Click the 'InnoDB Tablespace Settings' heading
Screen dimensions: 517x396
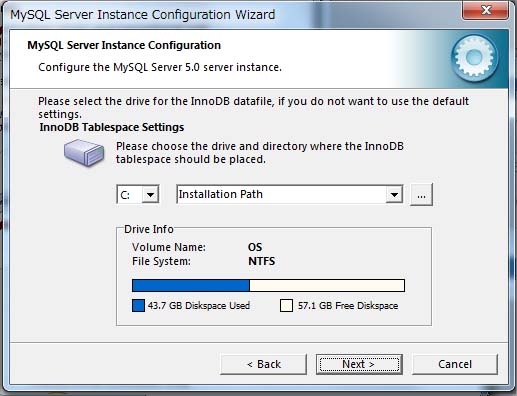112,127
